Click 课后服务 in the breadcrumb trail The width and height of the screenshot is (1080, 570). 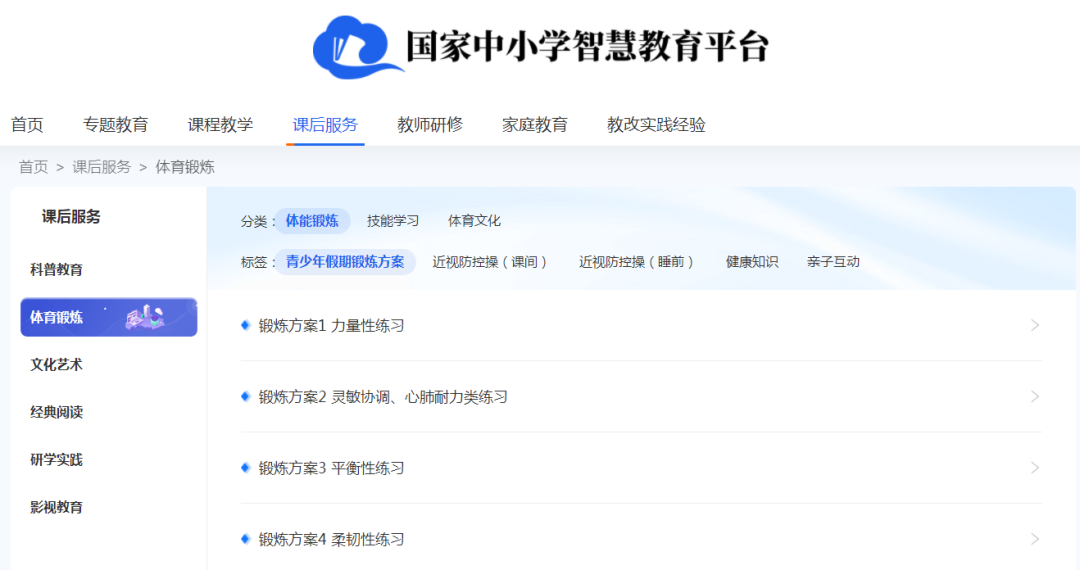click(x=101, y=167)
